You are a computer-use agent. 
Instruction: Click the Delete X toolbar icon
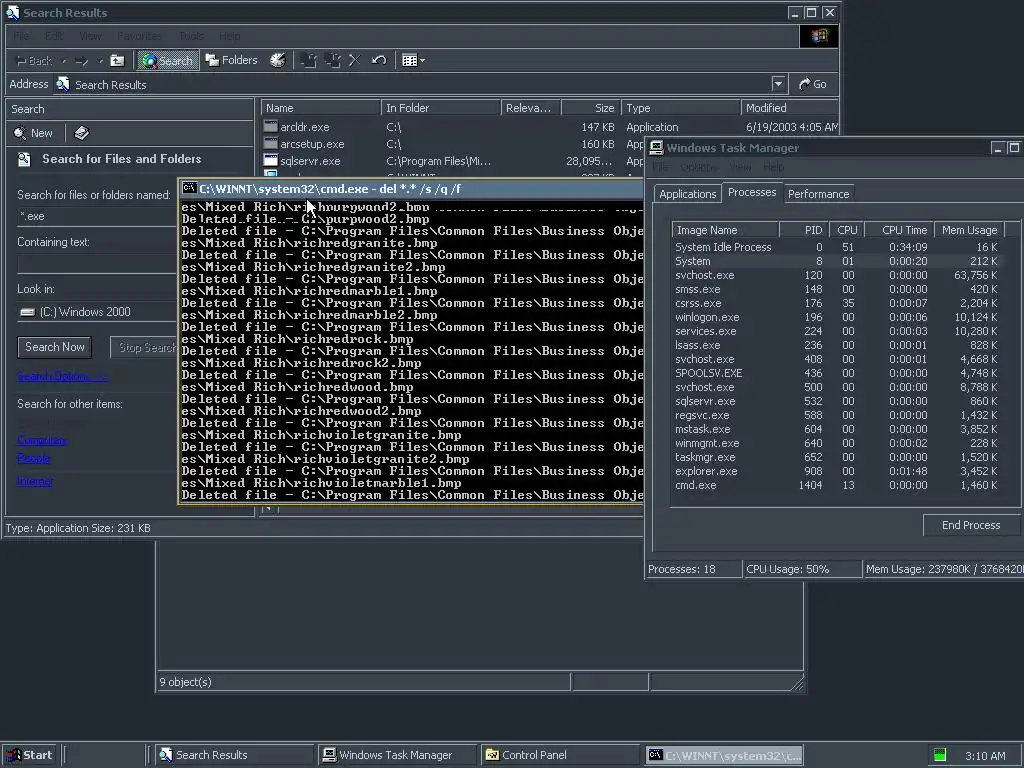pyautogui.click(x=355, y=61)
